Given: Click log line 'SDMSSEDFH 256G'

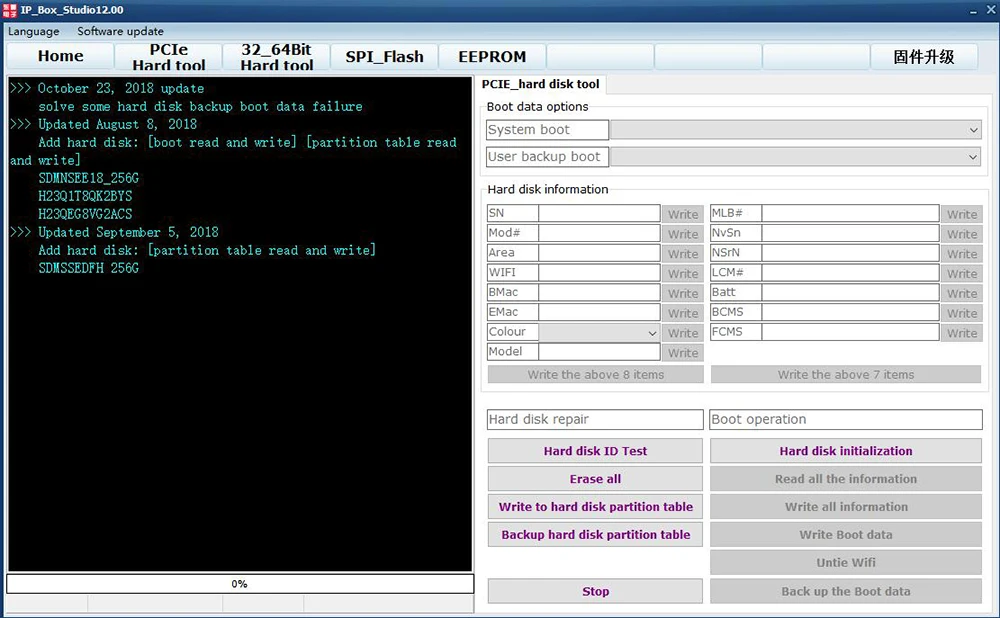Looking at the screenshot, I should pyautogui.click(x=88, y=268).
